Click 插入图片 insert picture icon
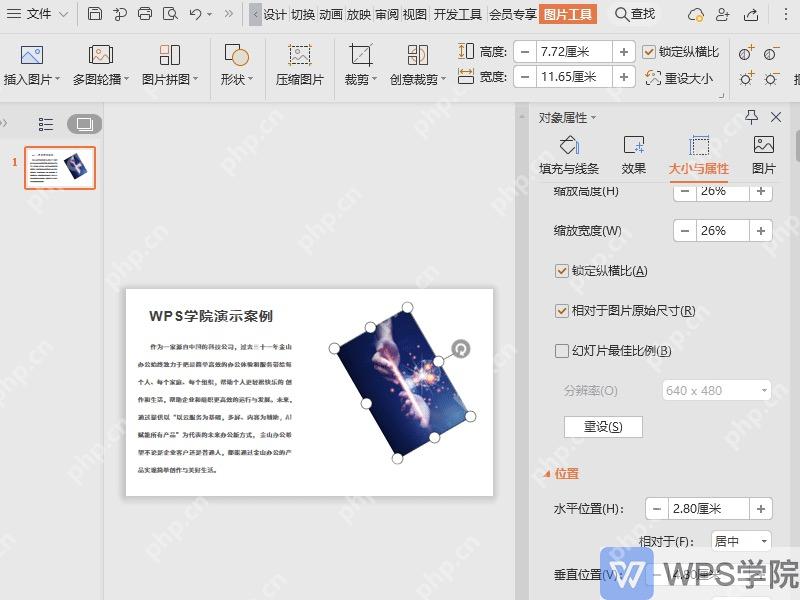 (x=32, y=55)
